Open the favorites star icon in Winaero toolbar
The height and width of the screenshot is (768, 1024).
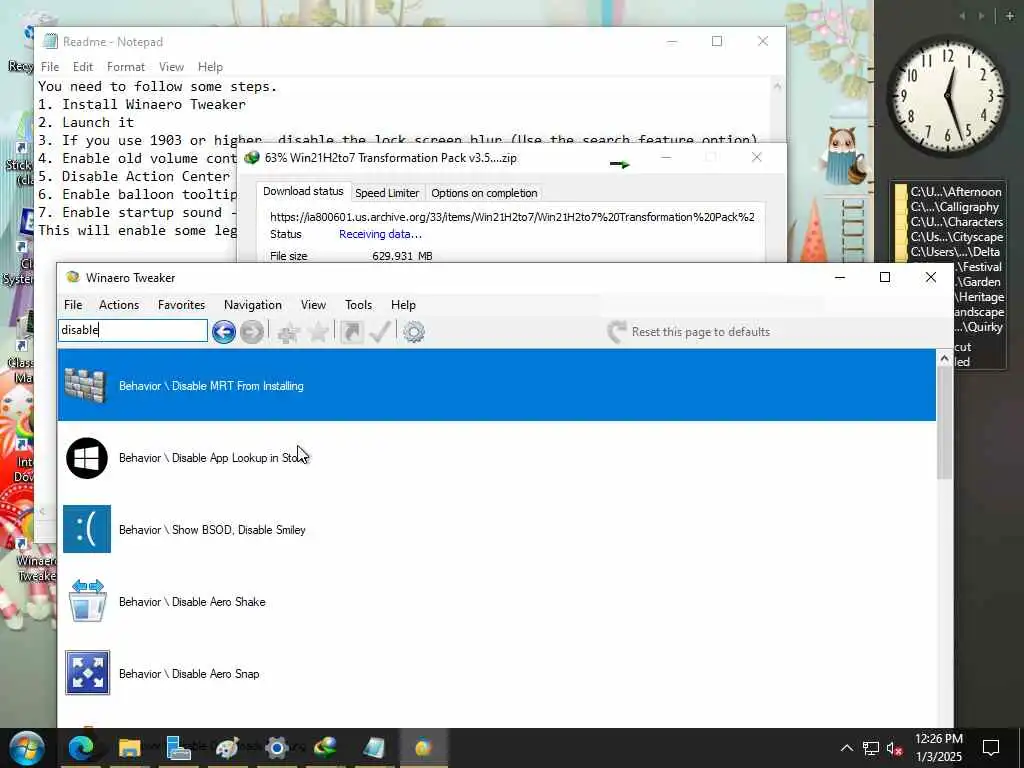click(318, 332)
